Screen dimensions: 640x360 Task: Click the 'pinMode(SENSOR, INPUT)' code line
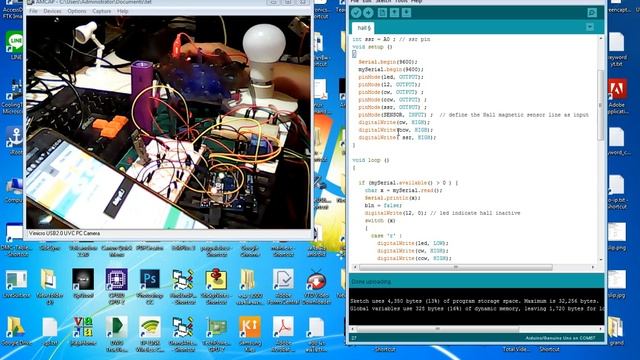tap(473, 115)
